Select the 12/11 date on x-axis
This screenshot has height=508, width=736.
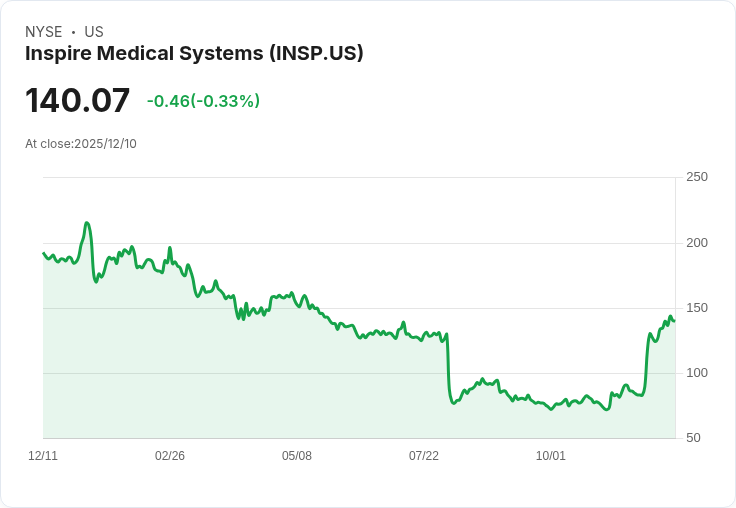tap(43, 456)
